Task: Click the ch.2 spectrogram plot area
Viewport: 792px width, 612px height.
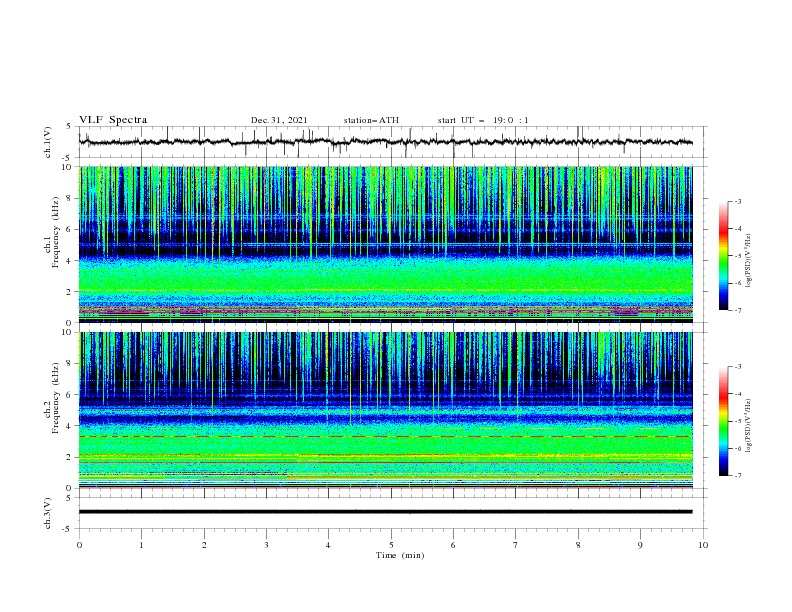Action: point(385,410)
